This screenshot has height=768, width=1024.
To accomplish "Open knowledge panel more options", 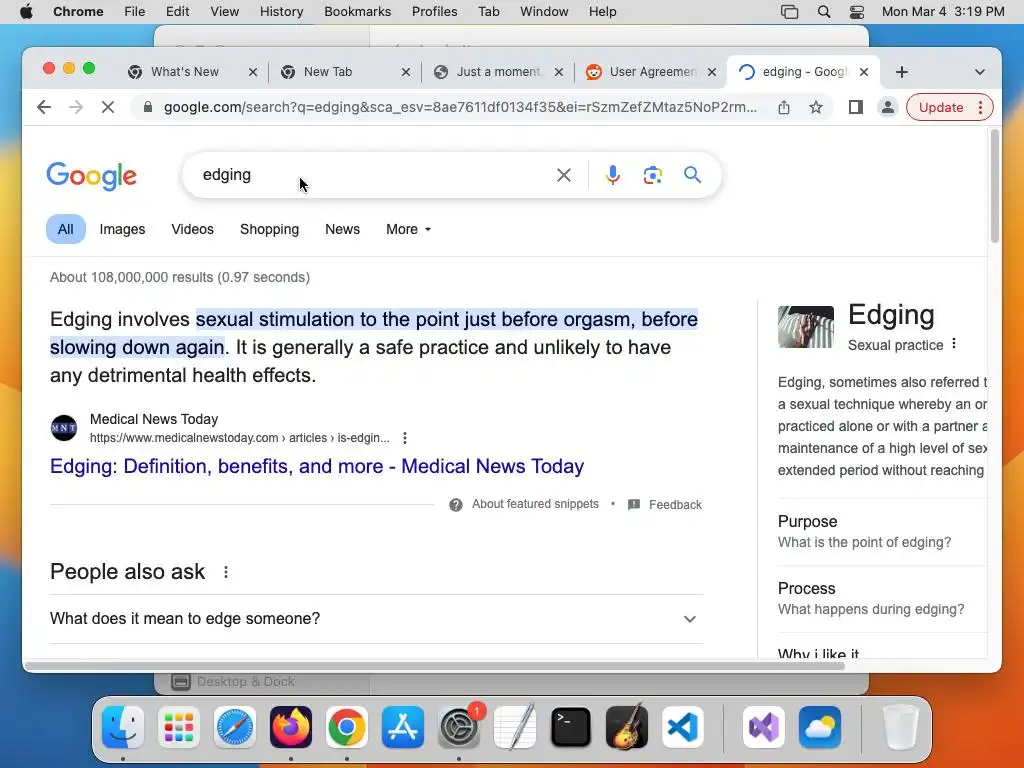I will pyautogui.click(x=954, y=344).
